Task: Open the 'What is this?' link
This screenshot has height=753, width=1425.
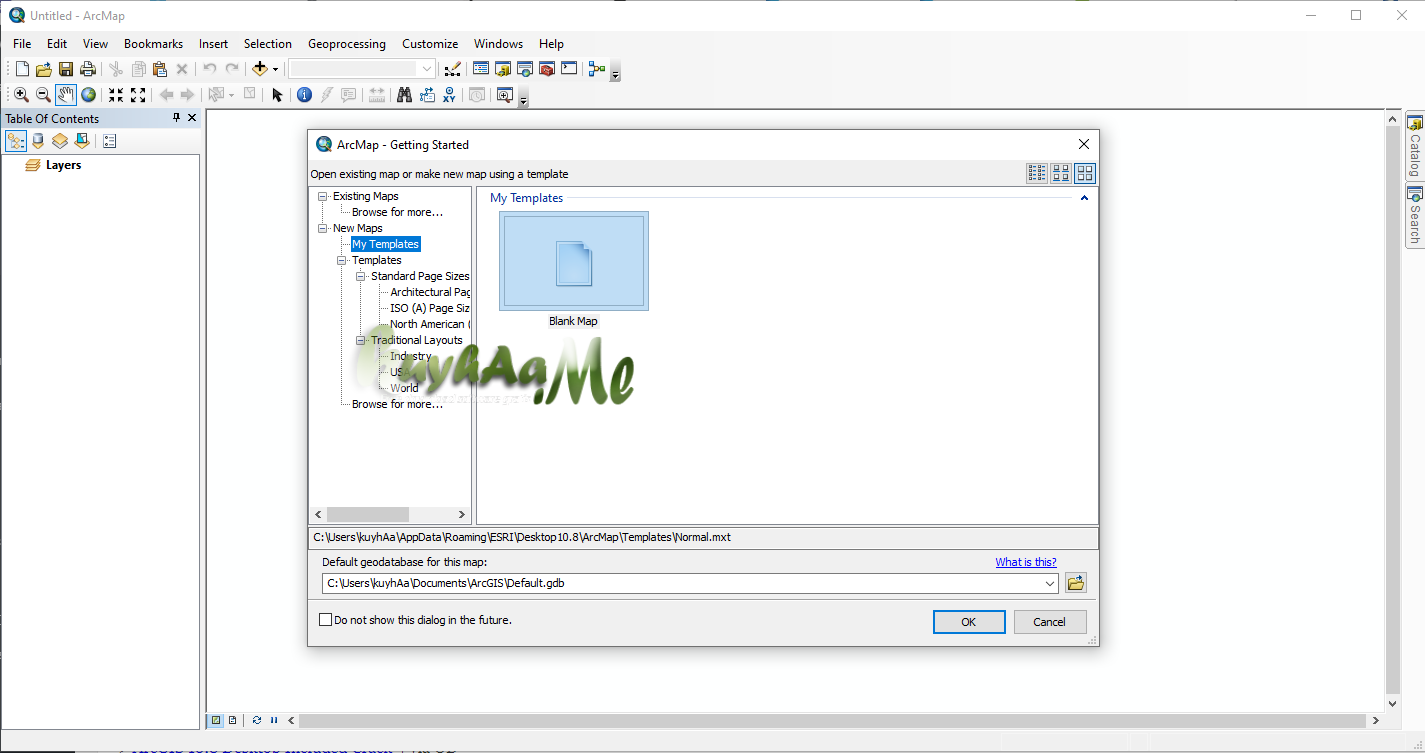Action: point(1025,562)
